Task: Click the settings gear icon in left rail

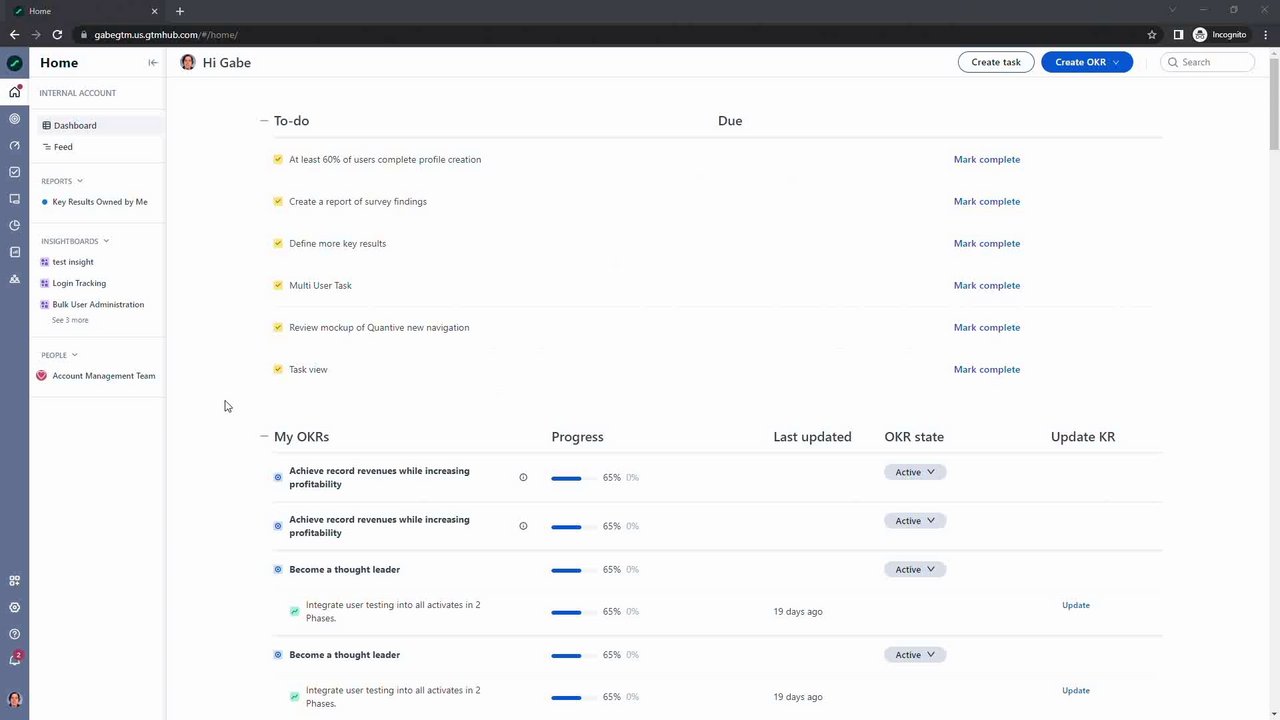Action: [x=14, y=607]
